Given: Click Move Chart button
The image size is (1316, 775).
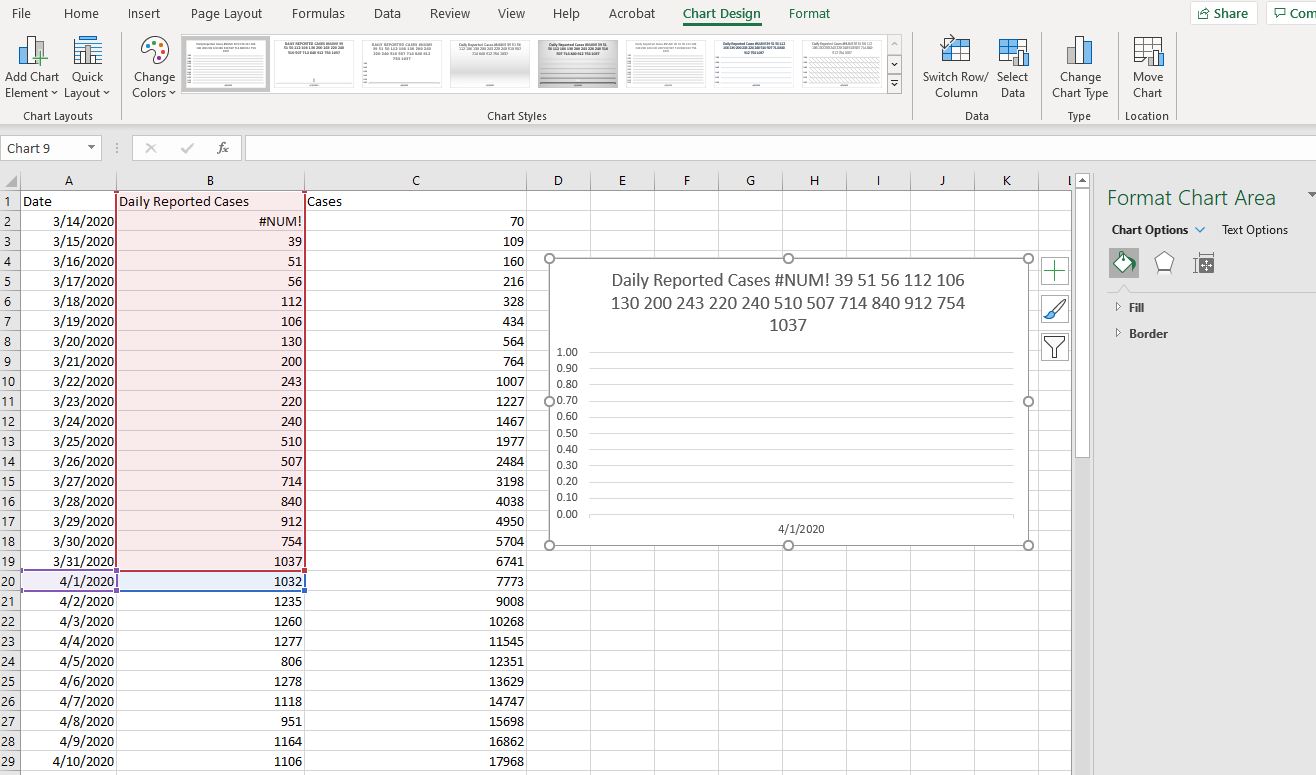Looking at the screenshot, I should [x=1147, y=67].
